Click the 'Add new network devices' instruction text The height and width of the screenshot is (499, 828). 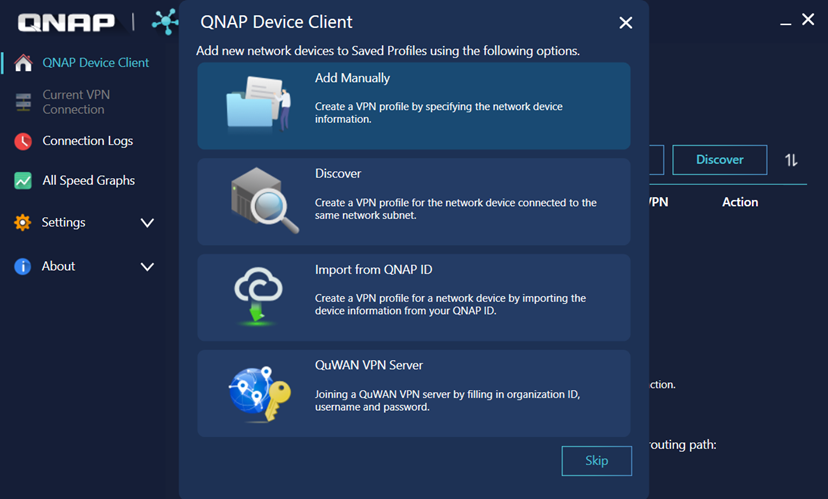388,51
